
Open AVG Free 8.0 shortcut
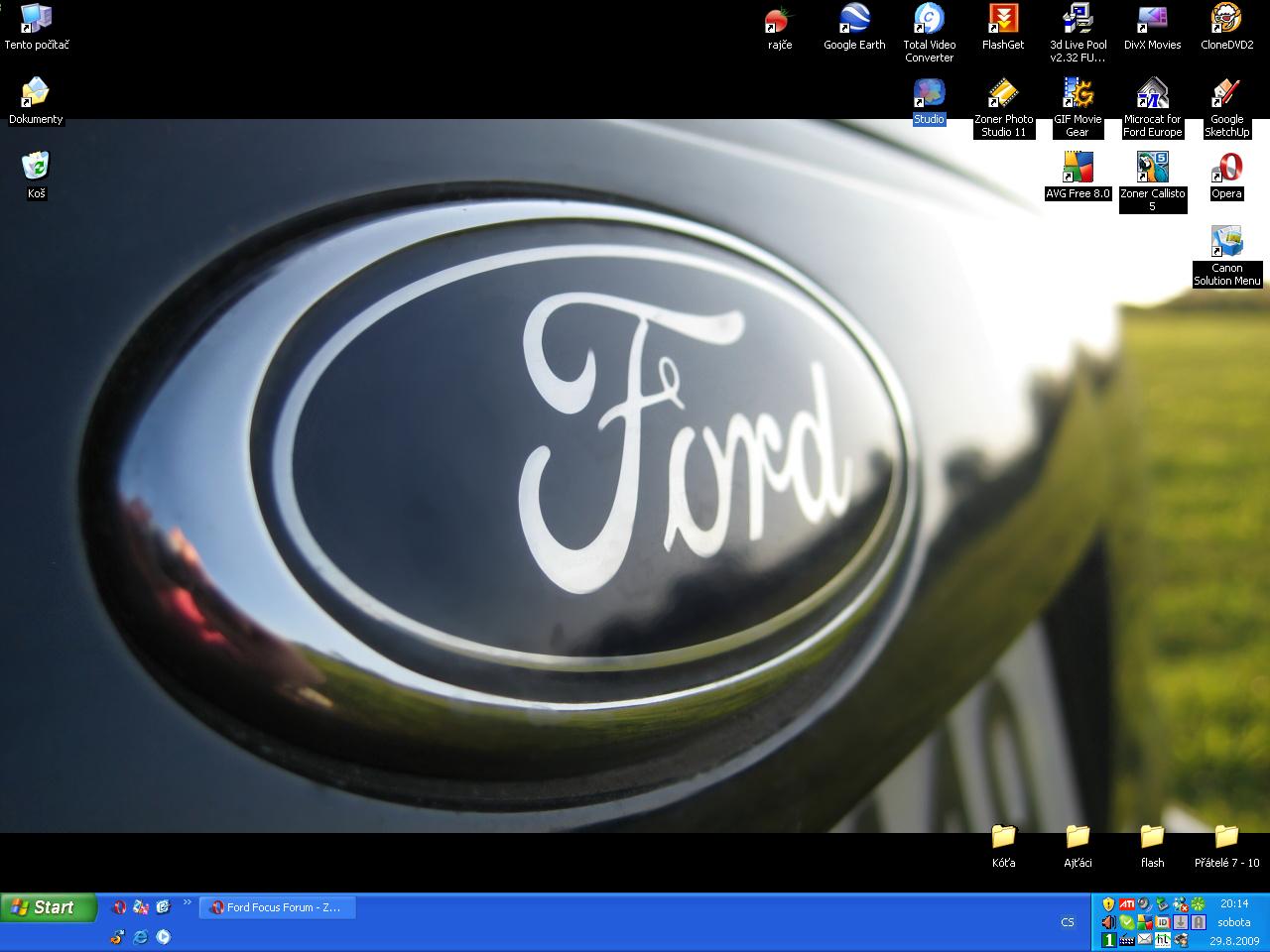(1078, 168)
